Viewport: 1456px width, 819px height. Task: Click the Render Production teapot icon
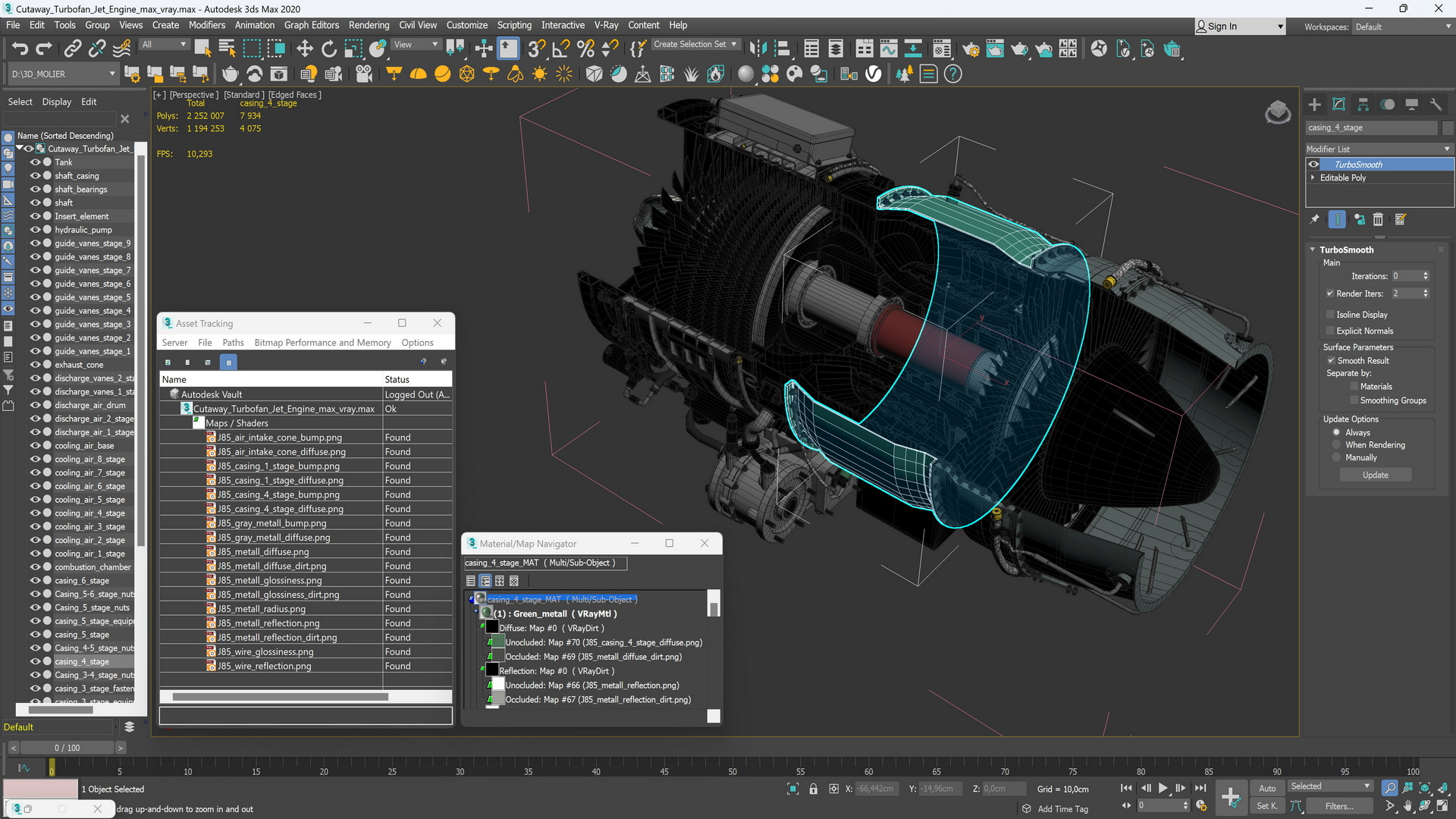coord(1019,49)
